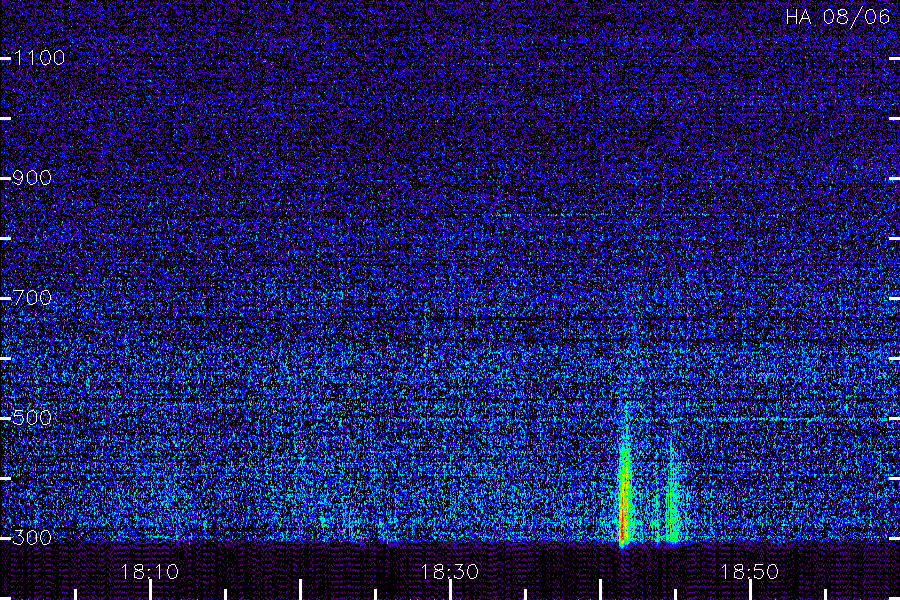The image size is (900, 600).
Task: Click the 900 frequency axis label
Action: 32,177
